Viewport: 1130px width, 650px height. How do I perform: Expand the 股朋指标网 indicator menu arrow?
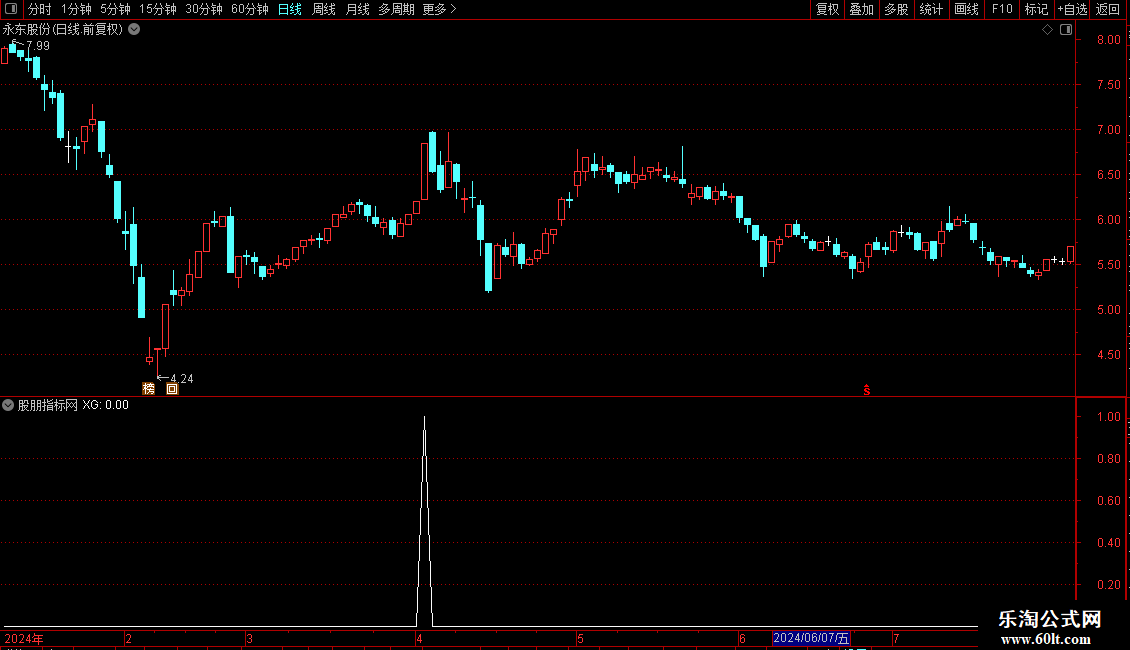pyautogui.click(x=8, y=405)
